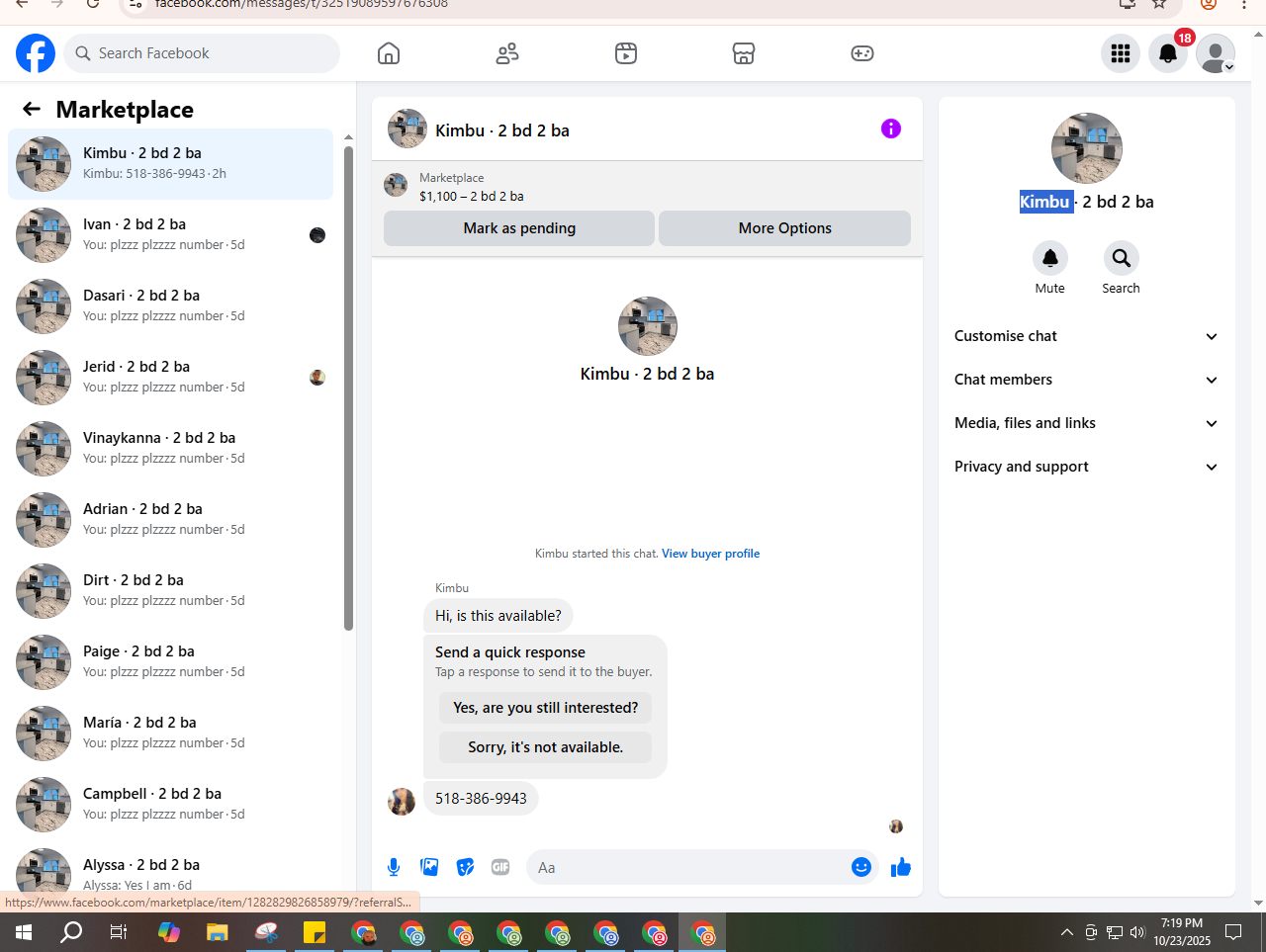Click large listing photo in right panel
The image size is (1266, 952).
coord(1087,148)
